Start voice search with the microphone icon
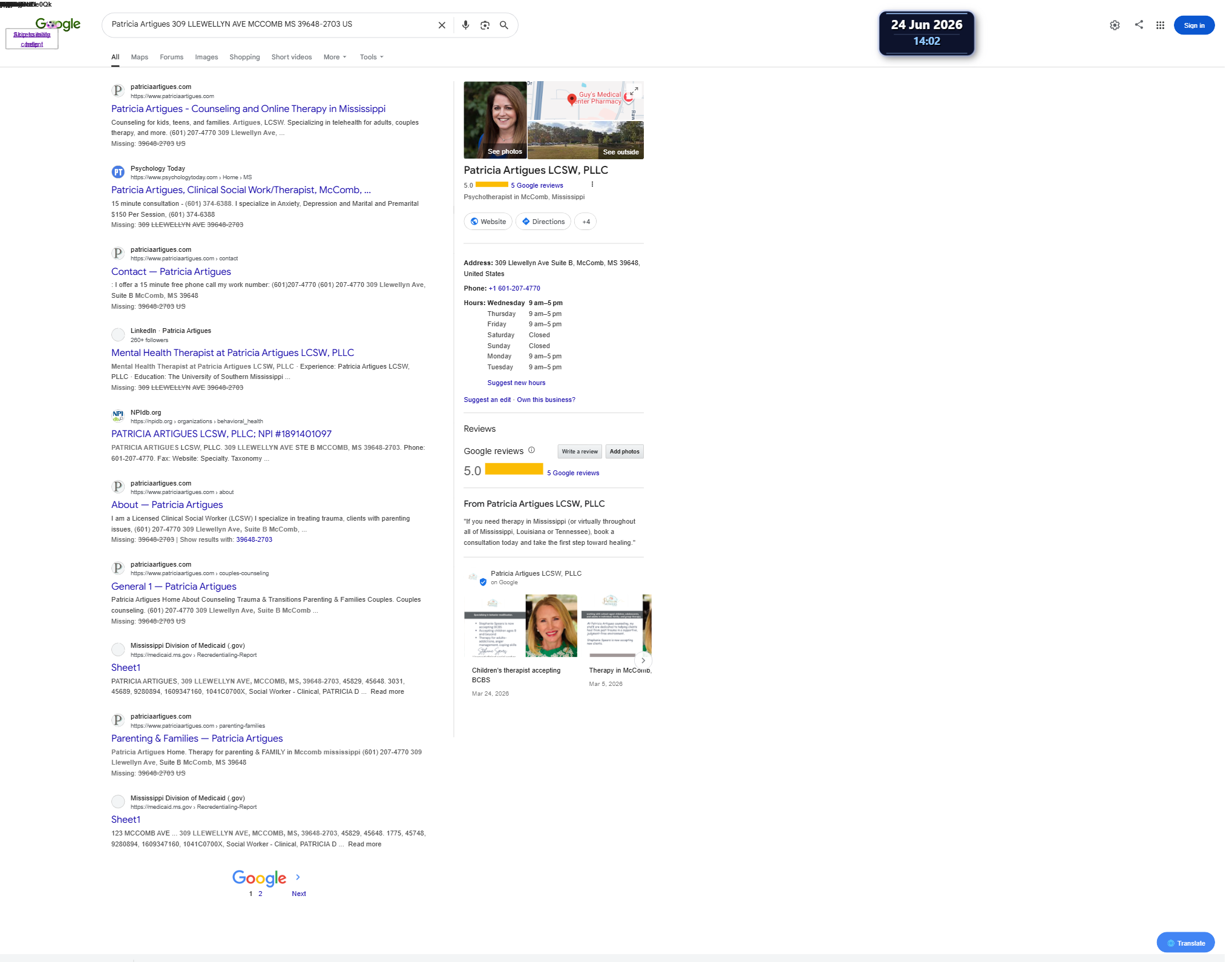1232x962 pixels. 465,25
